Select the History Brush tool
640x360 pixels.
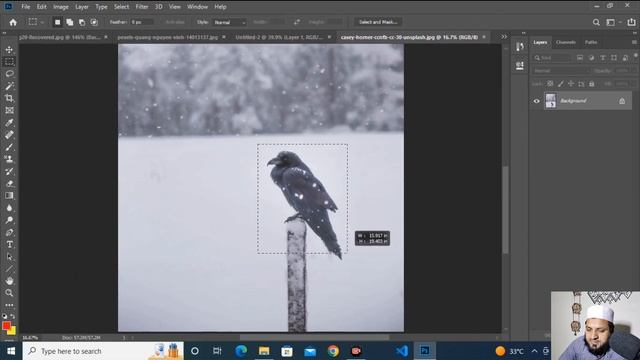[x=9, y=171]
